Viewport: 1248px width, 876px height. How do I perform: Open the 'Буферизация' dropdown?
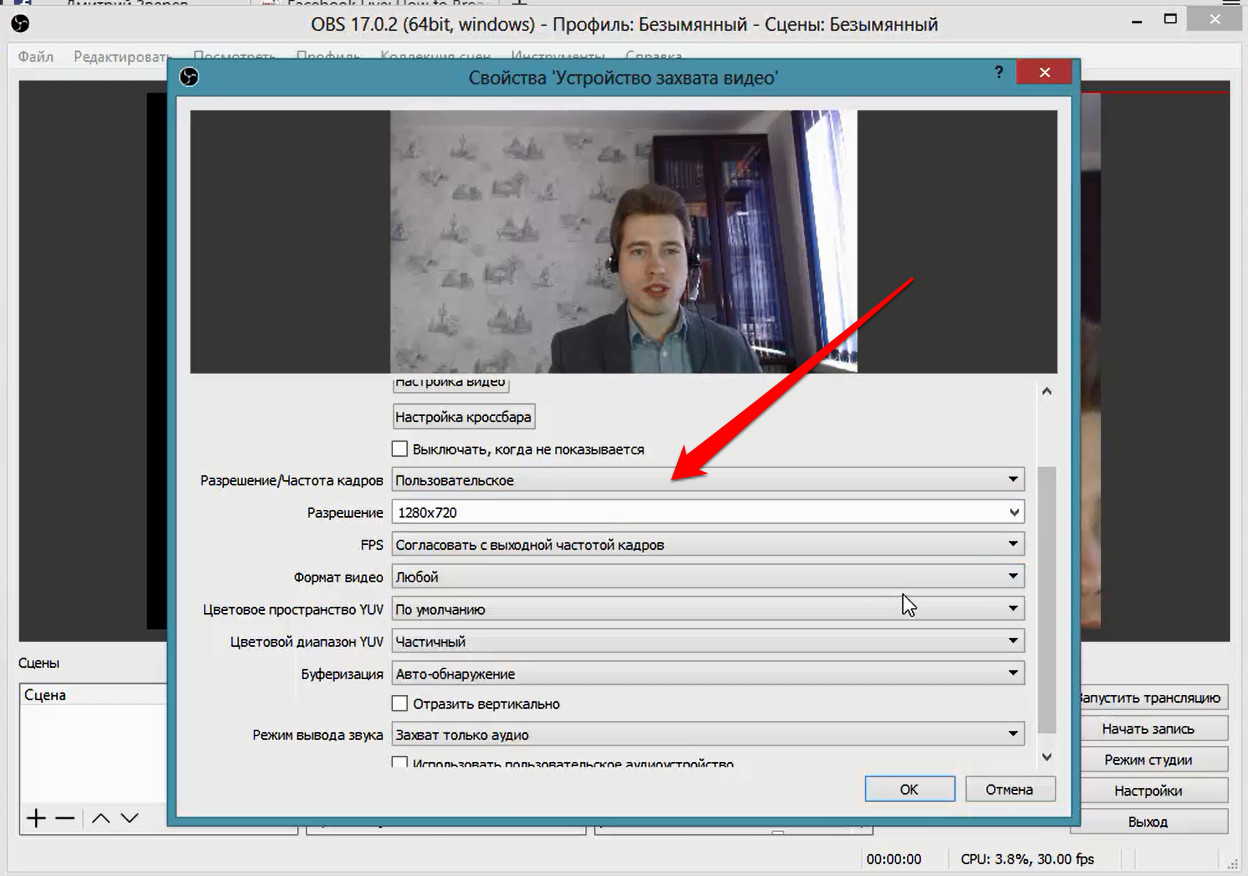click(x=708, y=674)
